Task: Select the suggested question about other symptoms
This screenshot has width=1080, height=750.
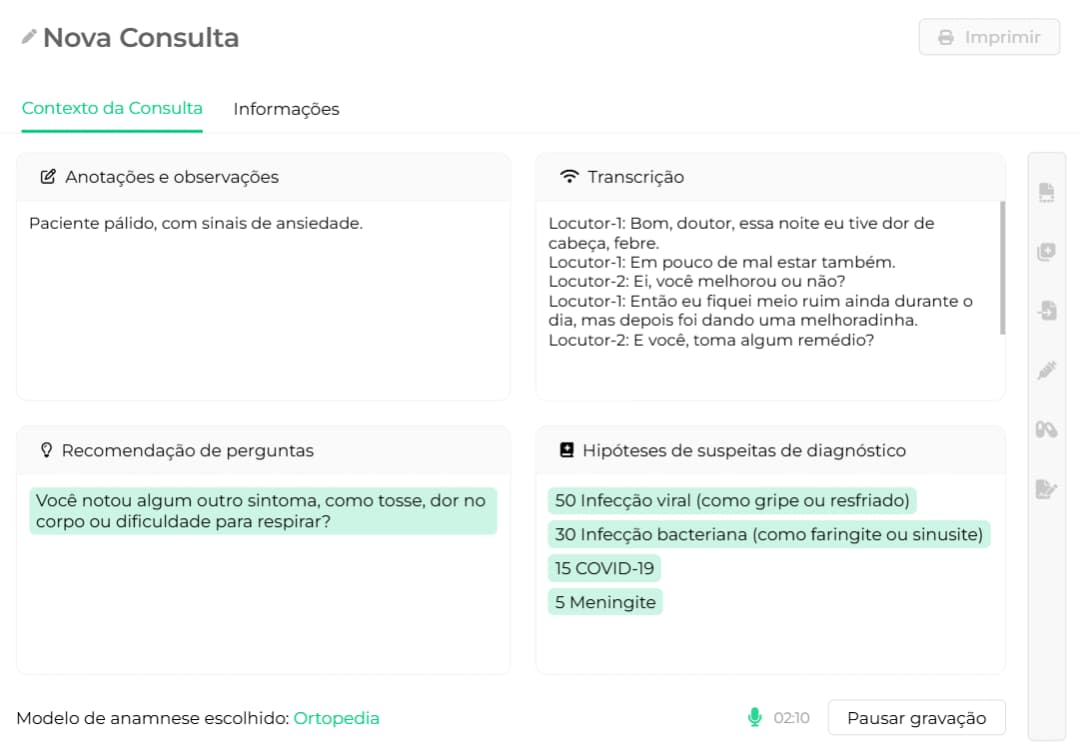Action: click(x=263, y=510)
